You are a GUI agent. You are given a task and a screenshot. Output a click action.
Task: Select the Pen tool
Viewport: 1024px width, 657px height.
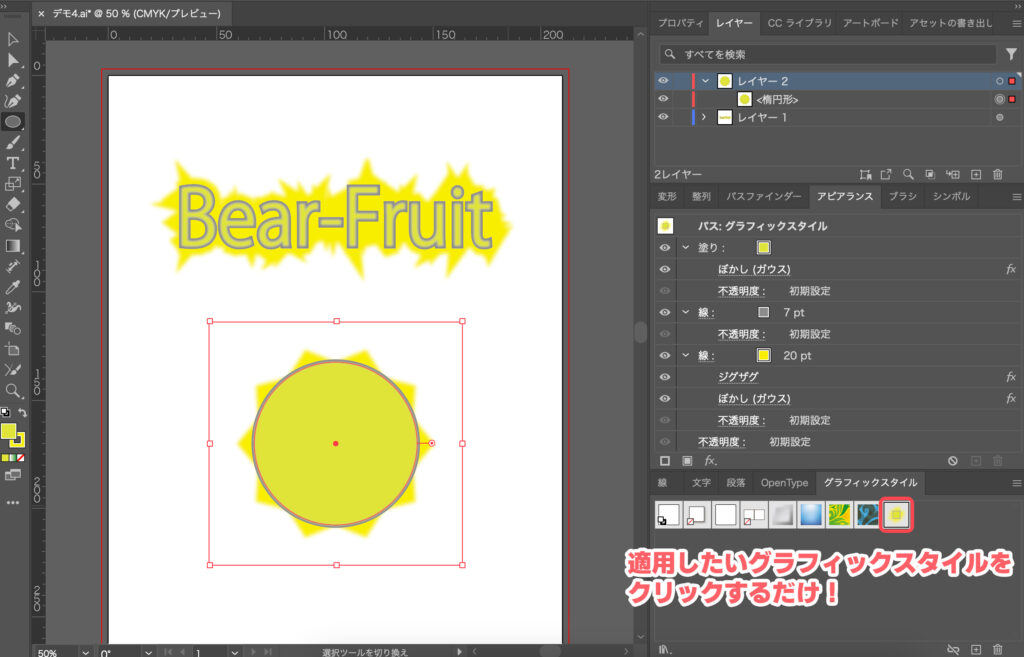click(13, 81)
